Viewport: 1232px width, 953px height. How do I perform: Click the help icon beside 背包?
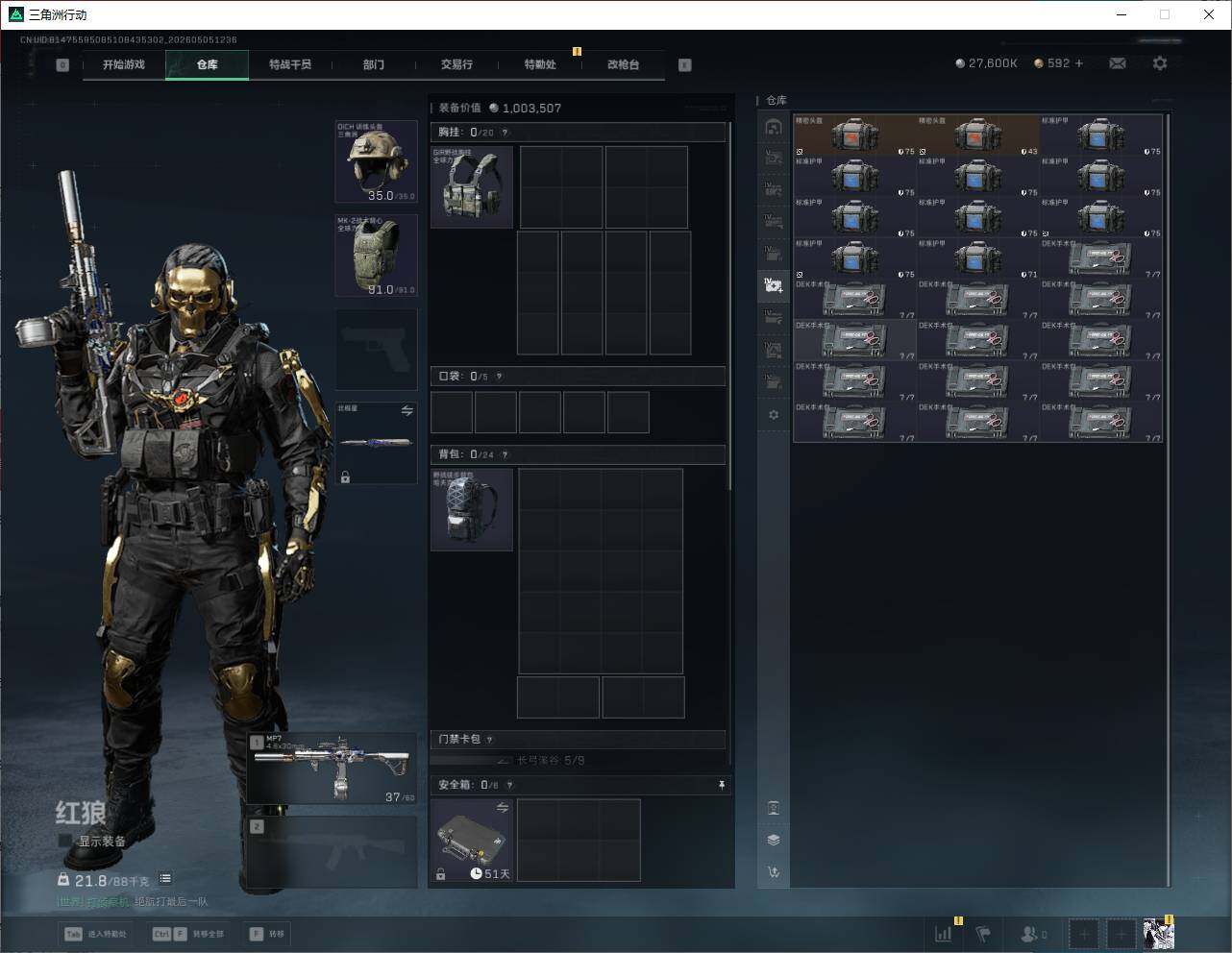(505, 454)
